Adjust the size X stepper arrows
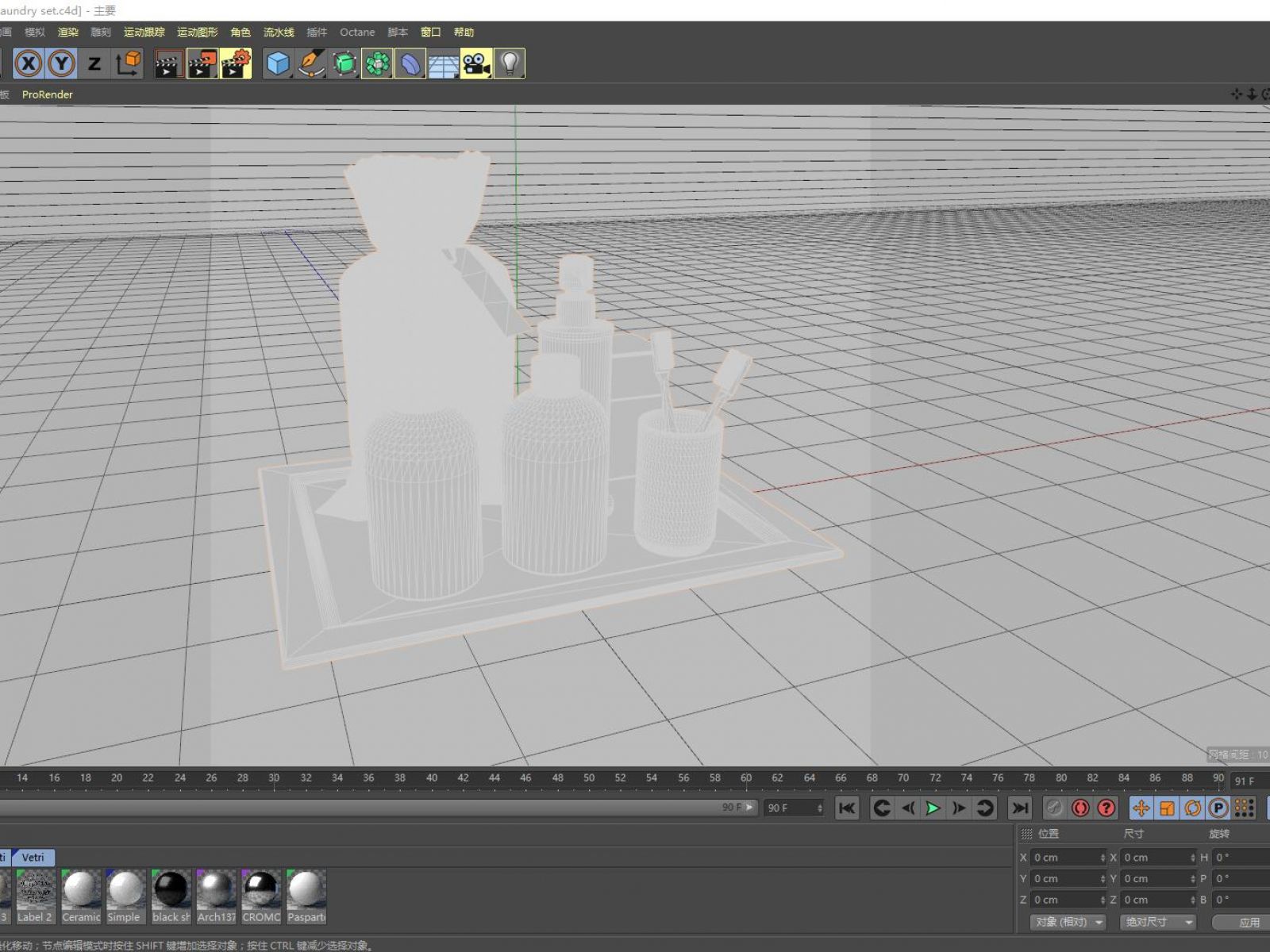Viewport: 1270px width, 952px height. pos(1192,858)
